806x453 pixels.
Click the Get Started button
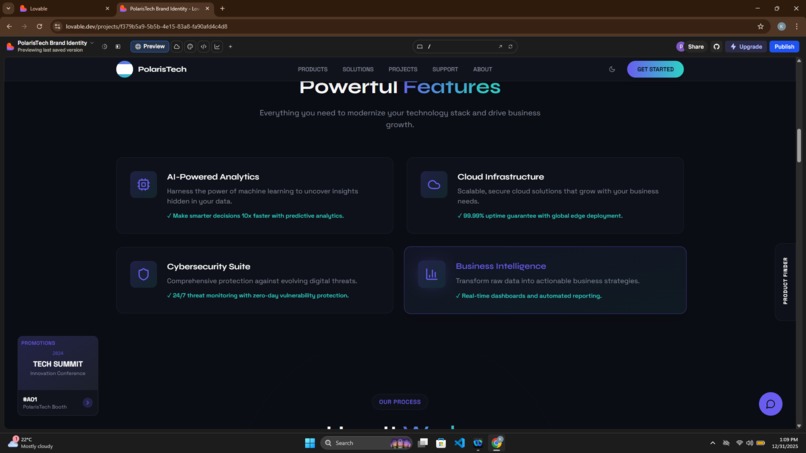[x=655, y=69]
